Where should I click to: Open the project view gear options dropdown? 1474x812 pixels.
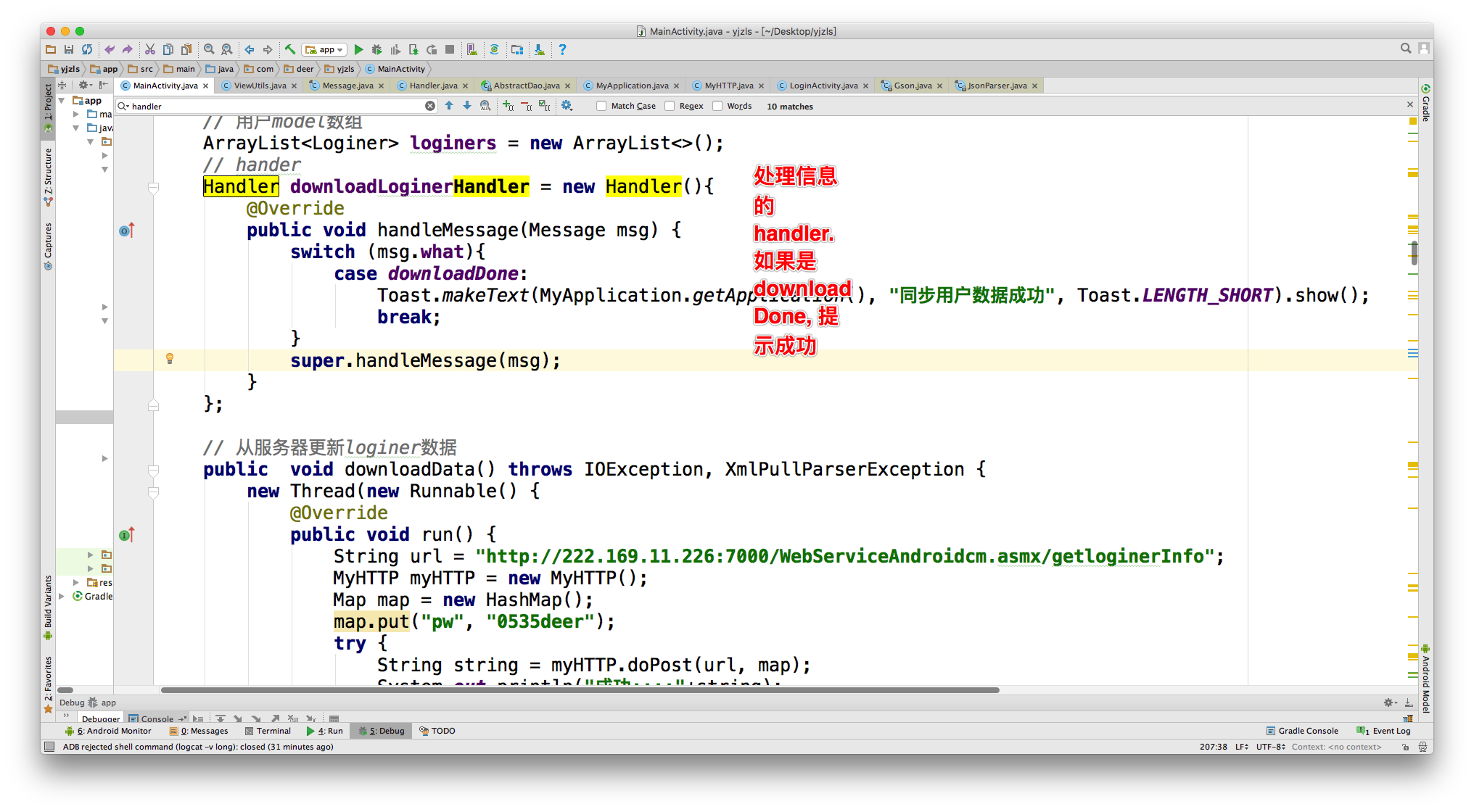pyautogui.click(x=84, y=86)
